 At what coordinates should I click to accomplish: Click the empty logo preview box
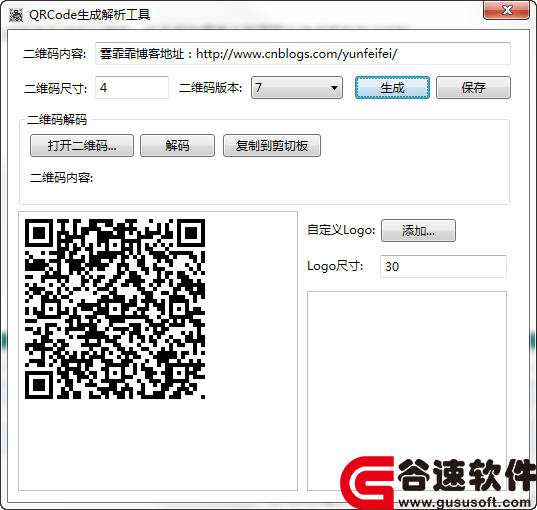(407, 391)
